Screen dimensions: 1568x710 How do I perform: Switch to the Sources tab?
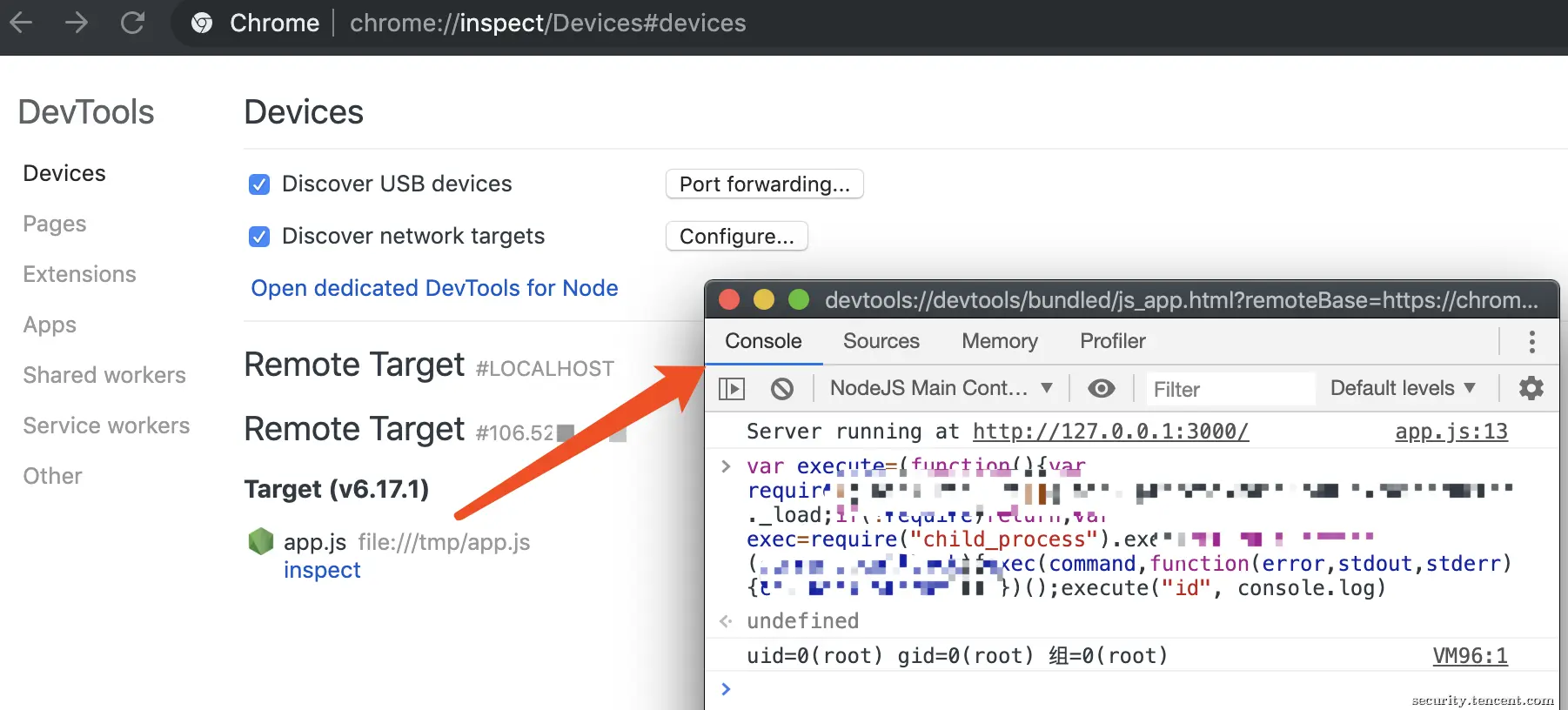click(881, 341)
